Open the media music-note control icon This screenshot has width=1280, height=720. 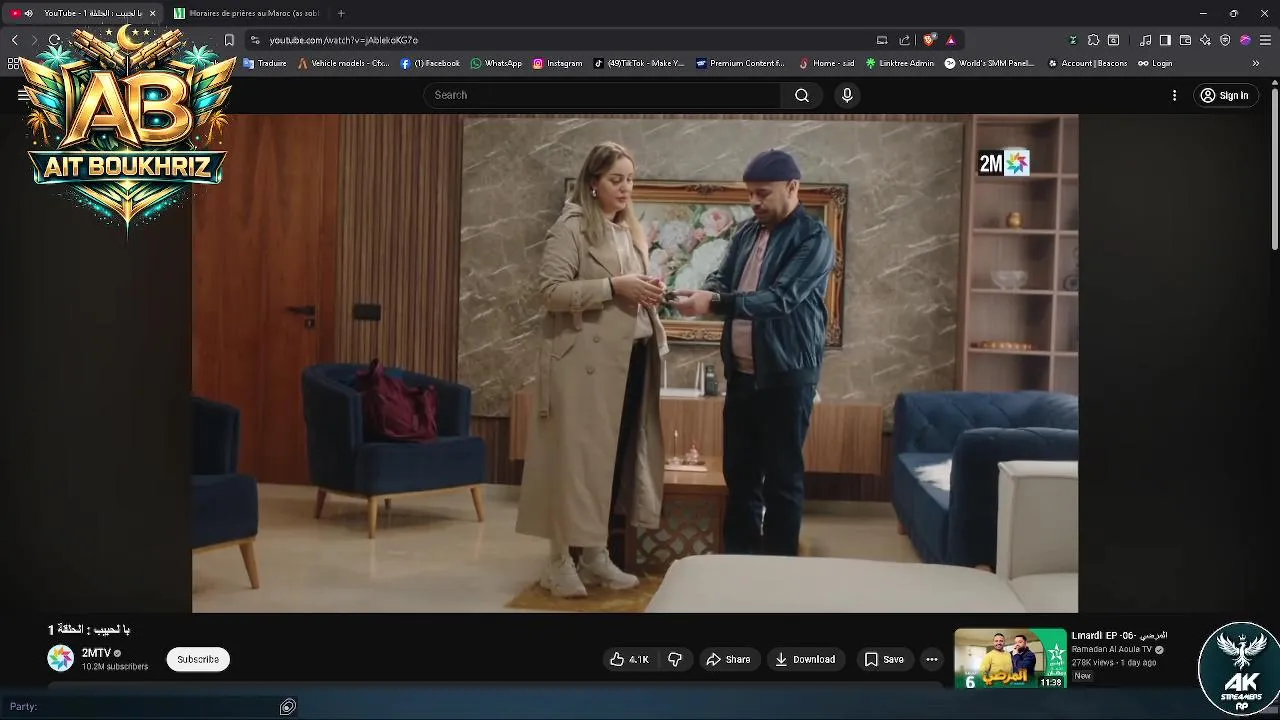1146,40
